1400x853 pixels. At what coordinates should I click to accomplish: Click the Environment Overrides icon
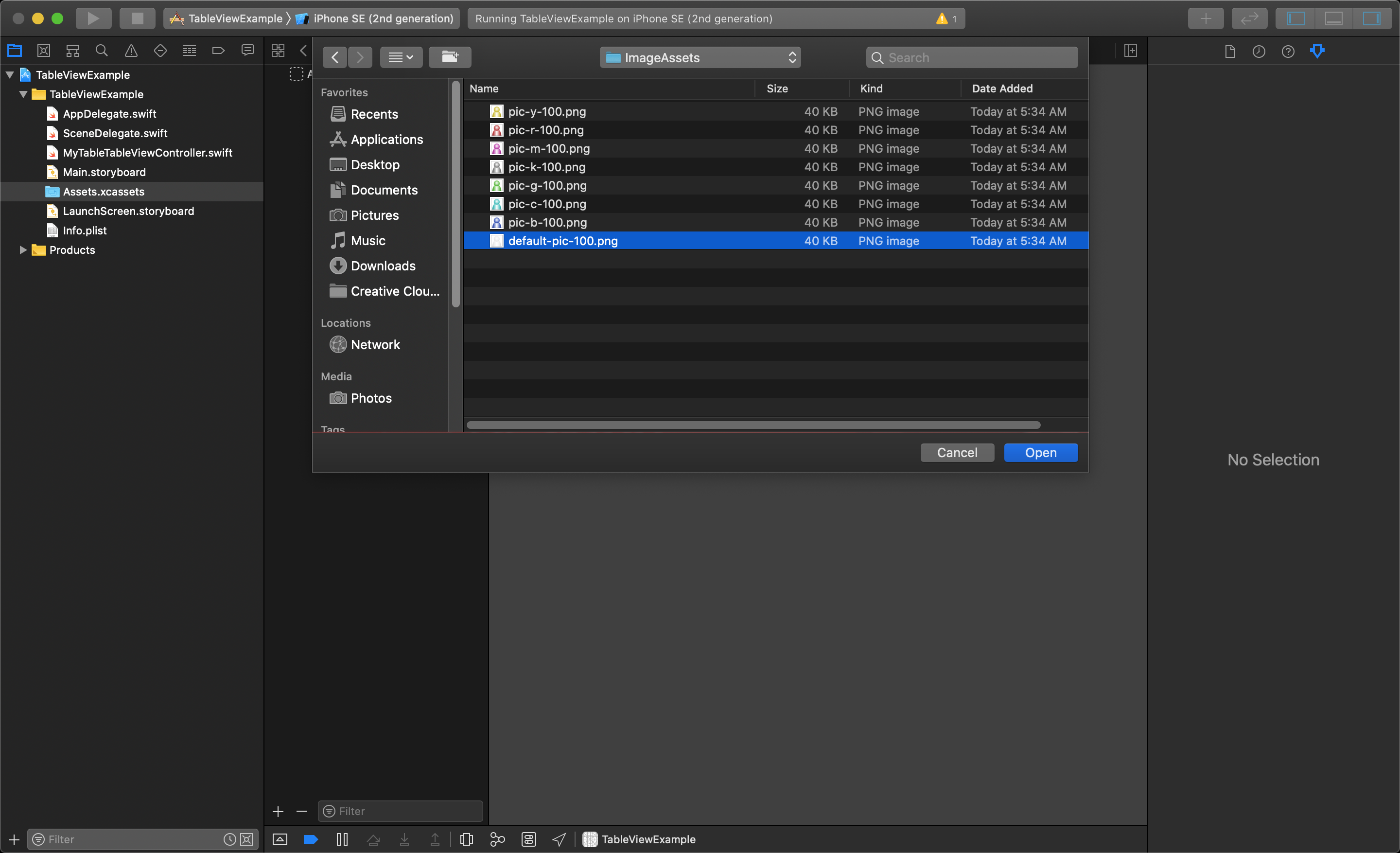[528, 839]
